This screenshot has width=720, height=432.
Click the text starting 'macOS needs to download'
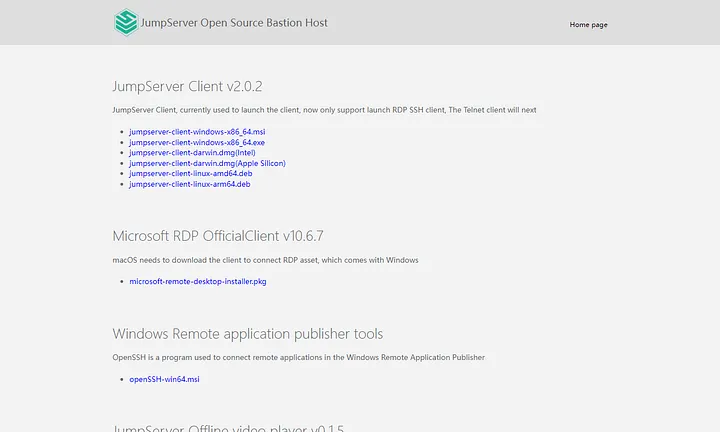pos(265,260)
